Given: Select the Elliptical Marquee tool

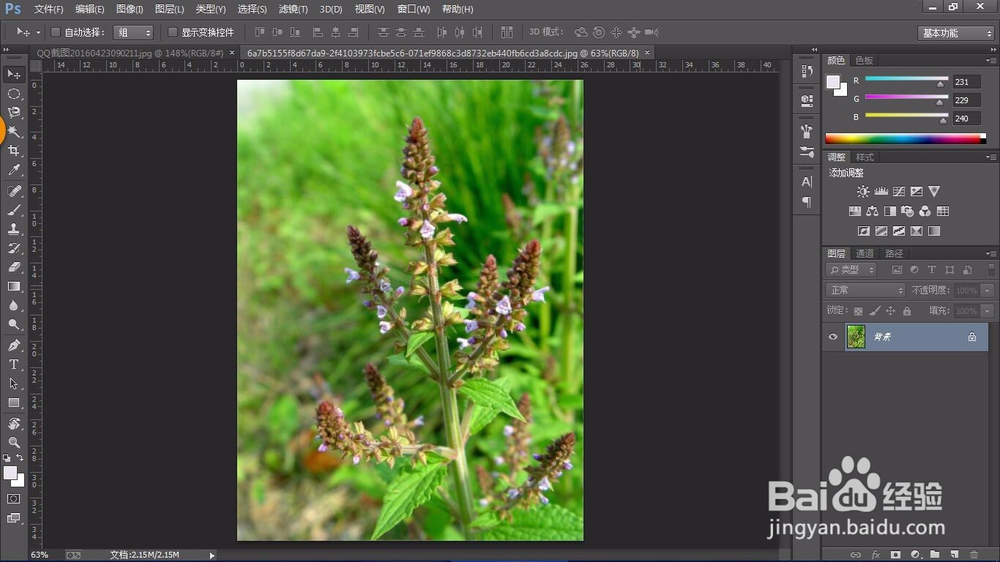Looking at the screenshot, I should point(13,94).
